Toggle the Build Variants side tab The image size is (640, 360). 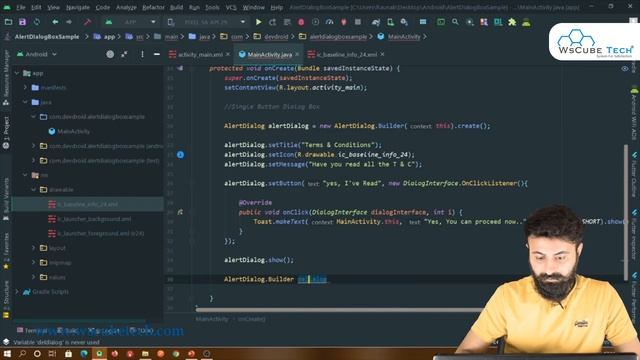pyautogui.click(x=6, y=199)
